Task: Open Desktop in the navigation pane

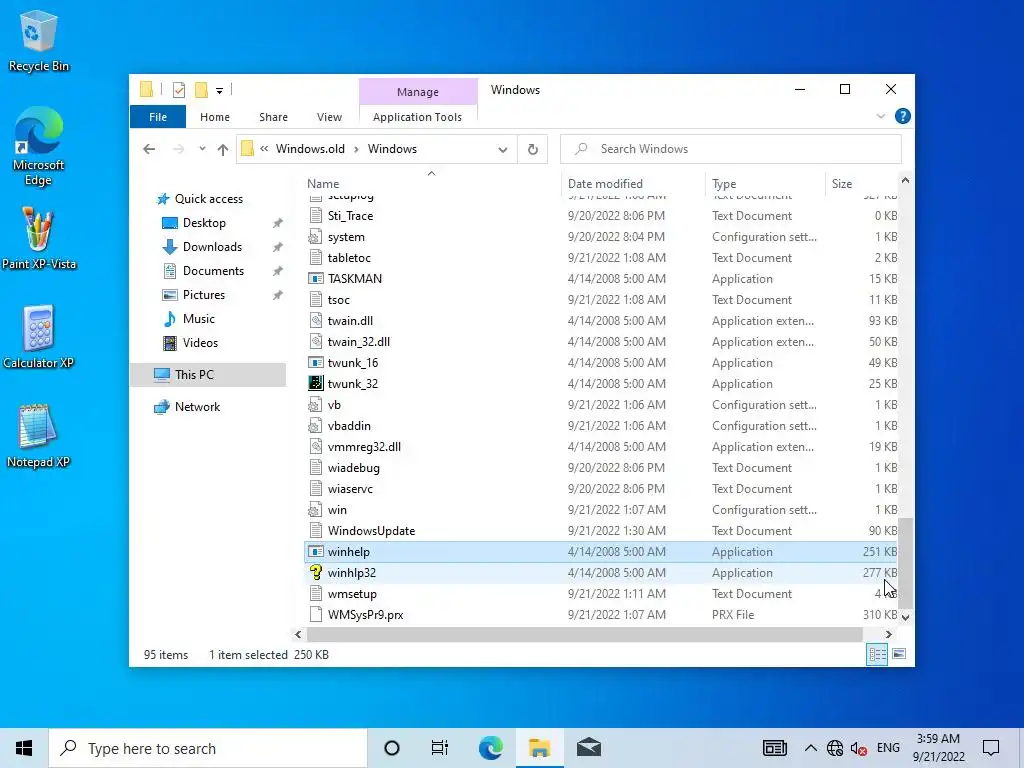Action: 204,223
